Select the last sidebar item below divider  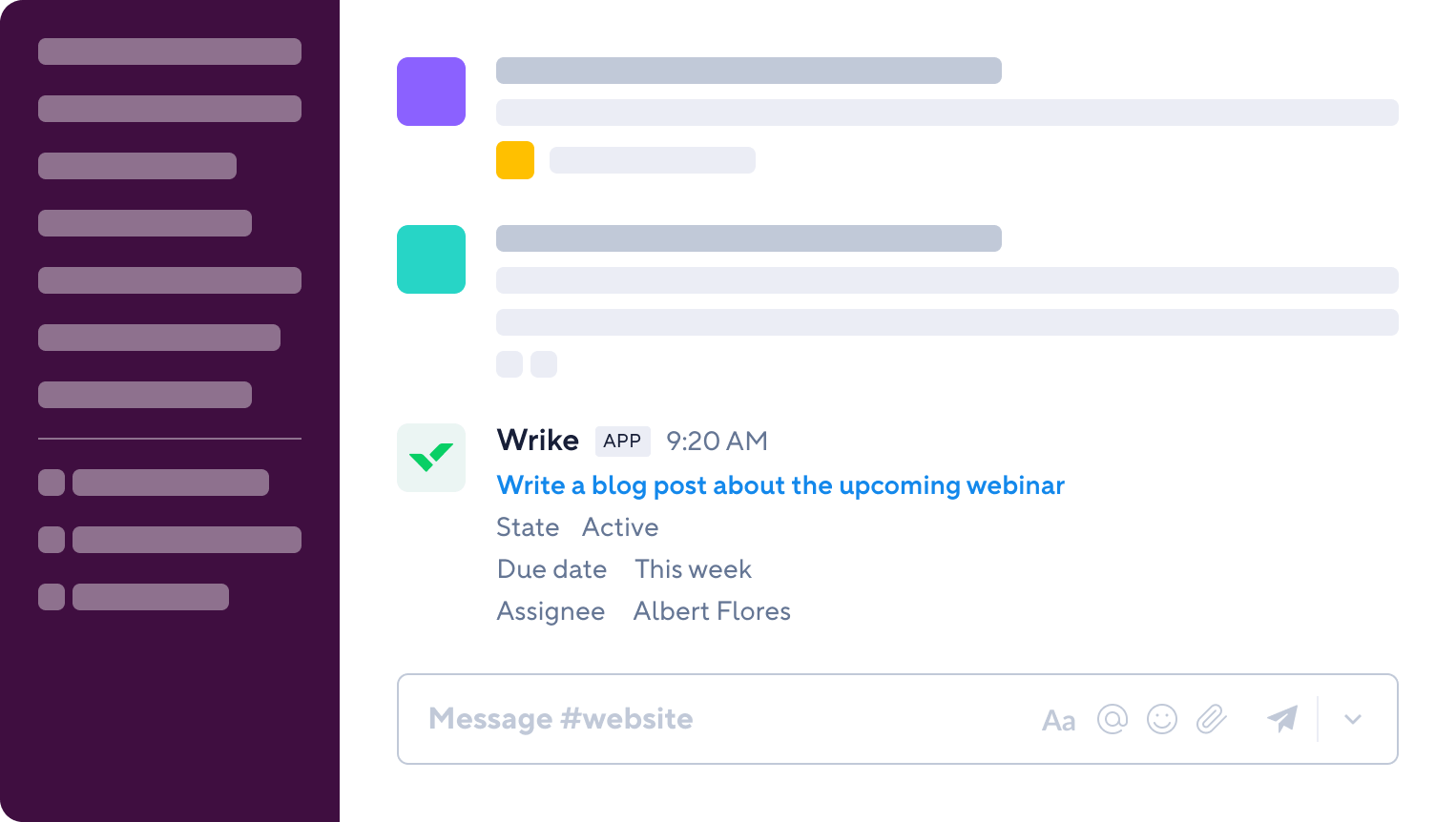click(x=151, y=597)
